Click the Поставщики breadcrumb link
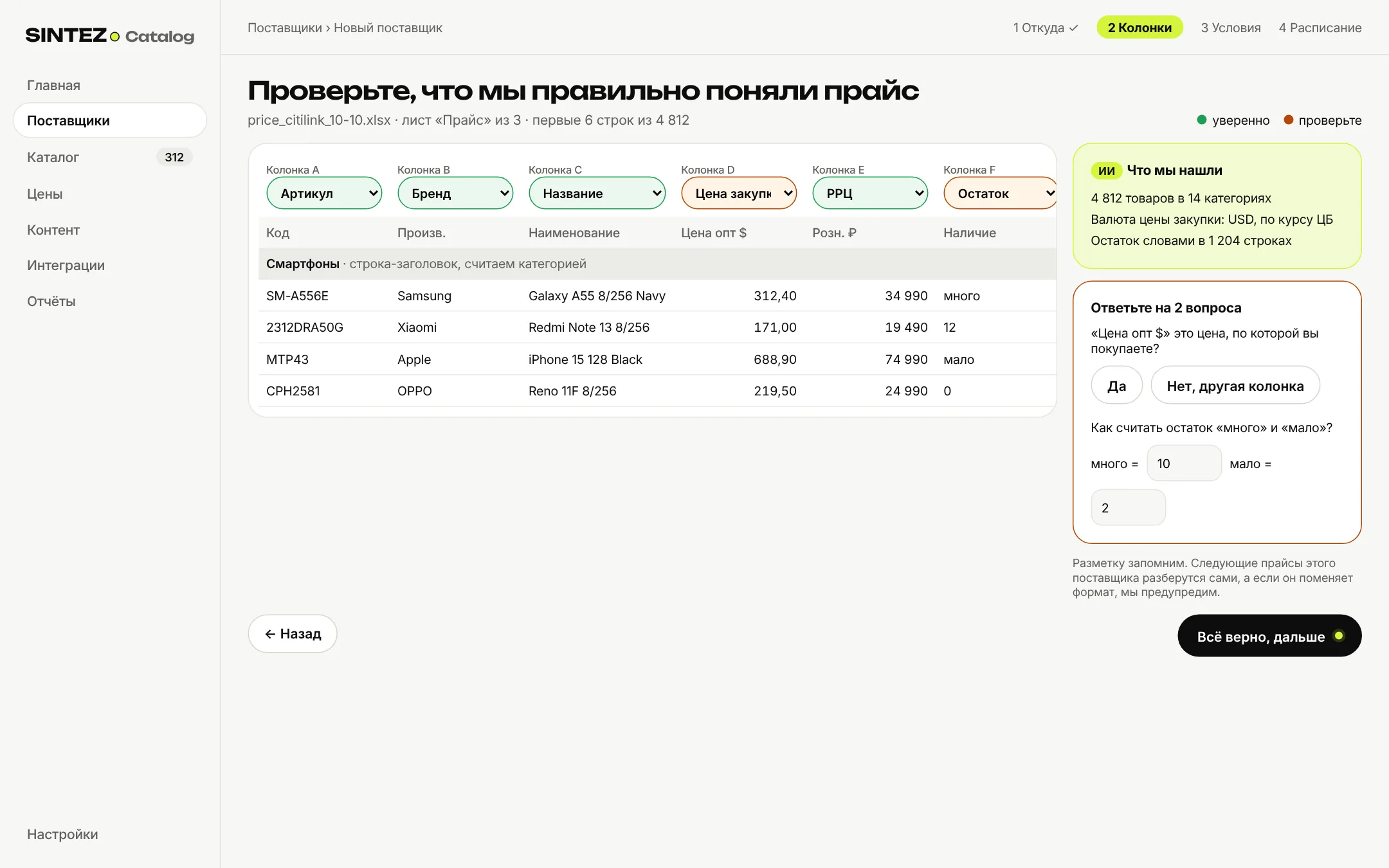This screenshot has height=868, width=1389. coord(285,28)
